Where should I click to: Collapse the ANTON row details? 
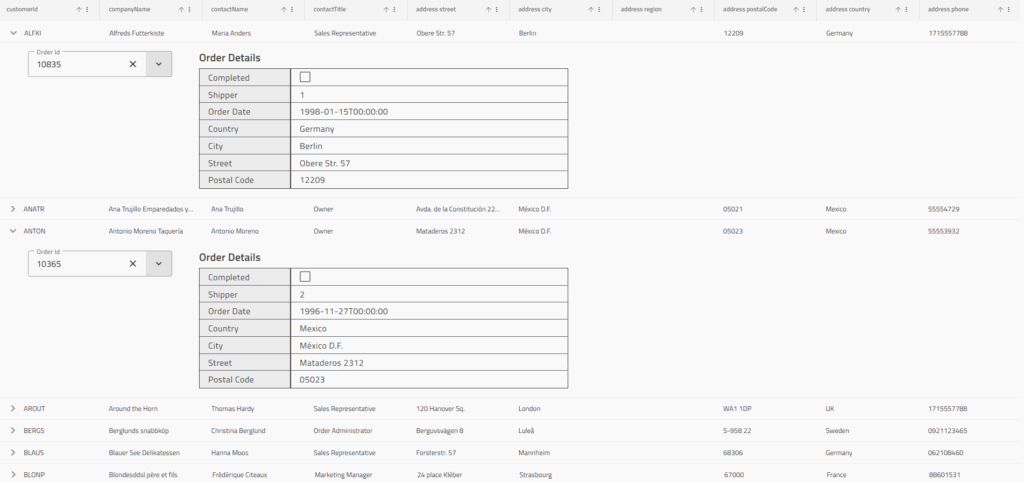click(13, 231)
